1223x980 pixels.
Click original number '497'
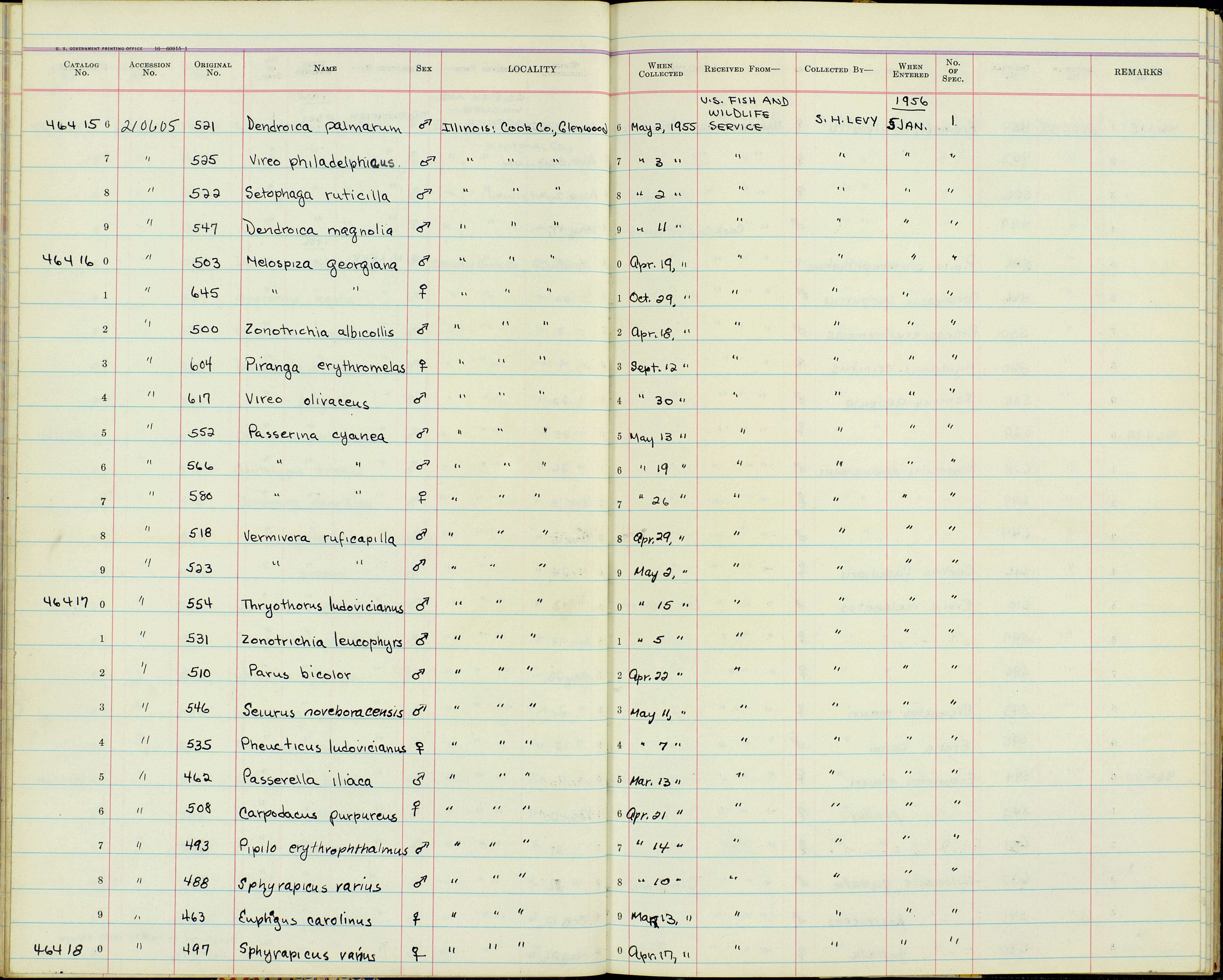point(196,948)
